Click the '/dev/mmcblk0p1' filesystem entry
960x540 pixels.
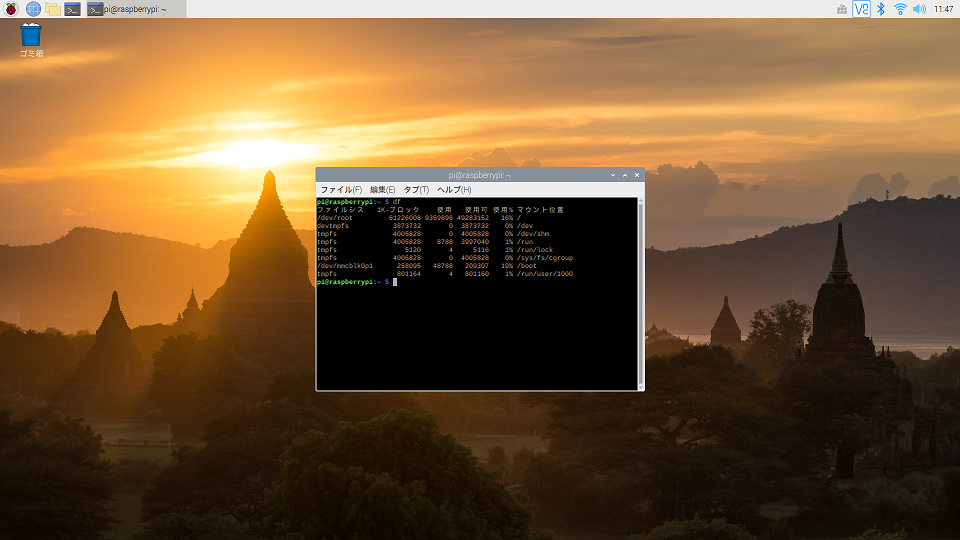coord(345,266)
